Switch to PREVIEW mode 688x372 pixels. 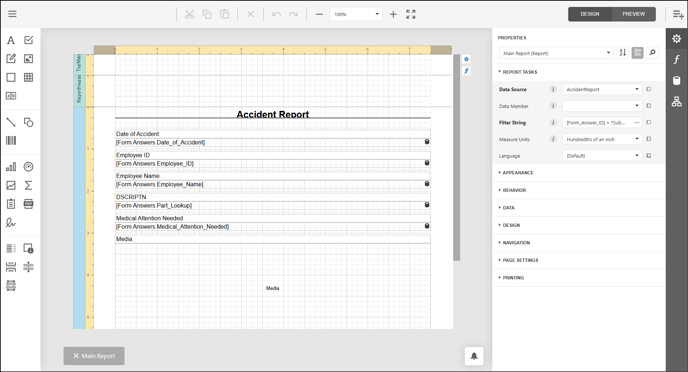coord(634,14)
